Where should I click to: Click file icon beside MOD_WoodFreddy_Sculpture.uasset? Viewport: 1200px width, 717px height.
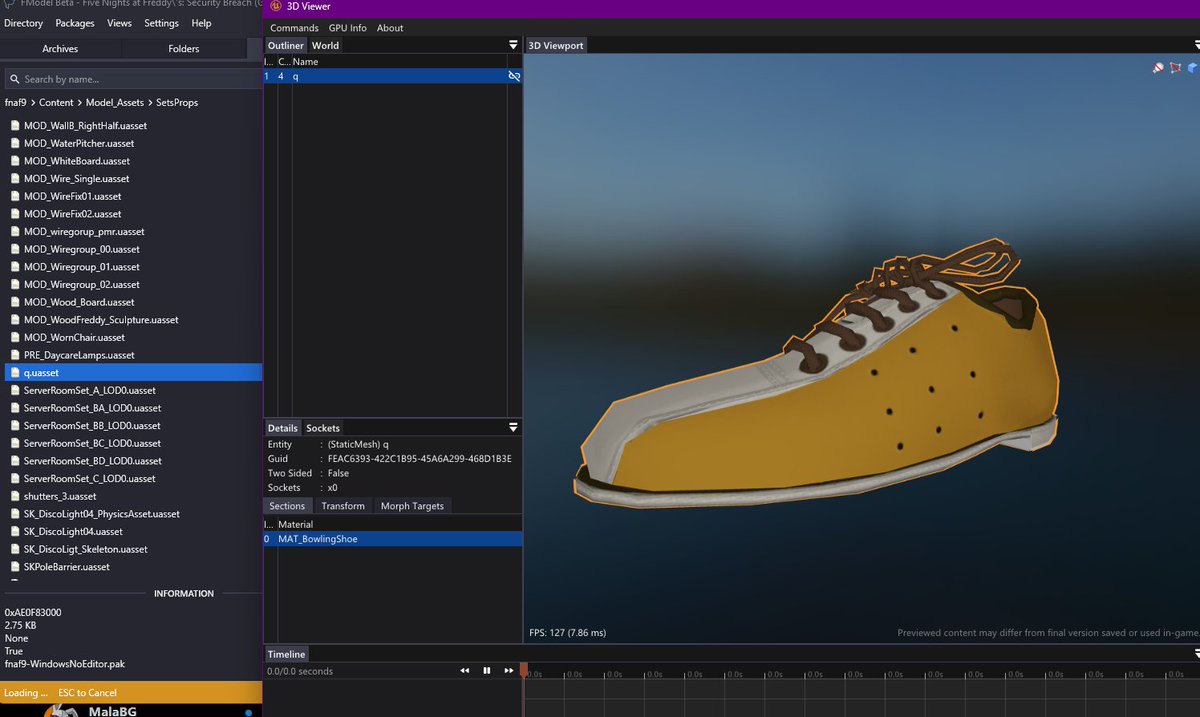tap(14, 320)
